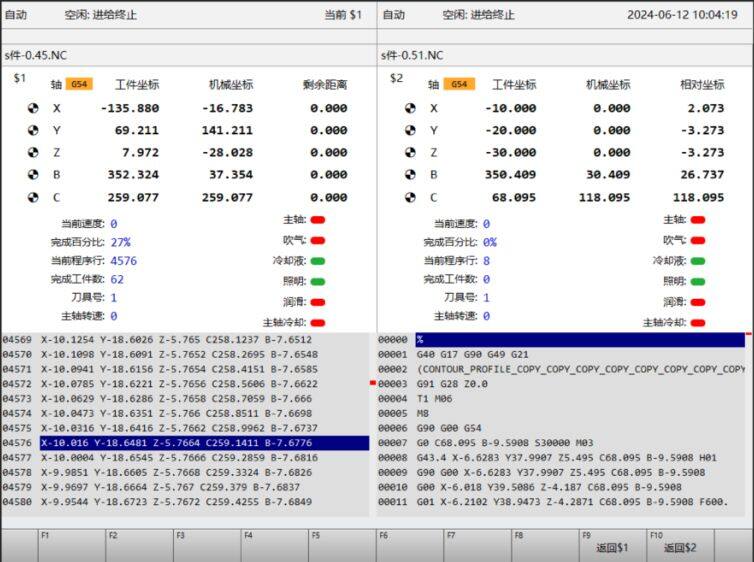This screenshot has height=562, width=754.
Task: Toggle the 主轴 indicator in $2 panel
Action: click(698, 220)
